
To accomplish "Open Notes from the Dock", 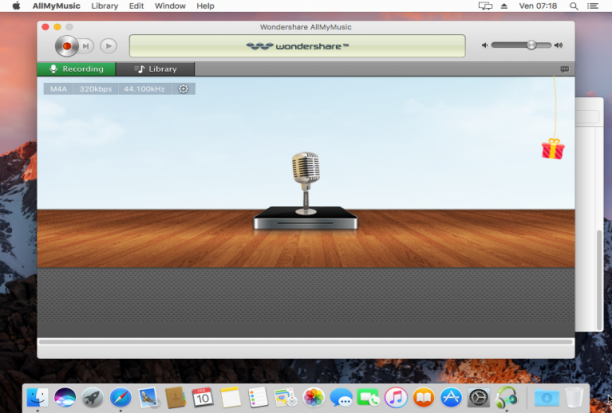I will (x=230, y=398).
